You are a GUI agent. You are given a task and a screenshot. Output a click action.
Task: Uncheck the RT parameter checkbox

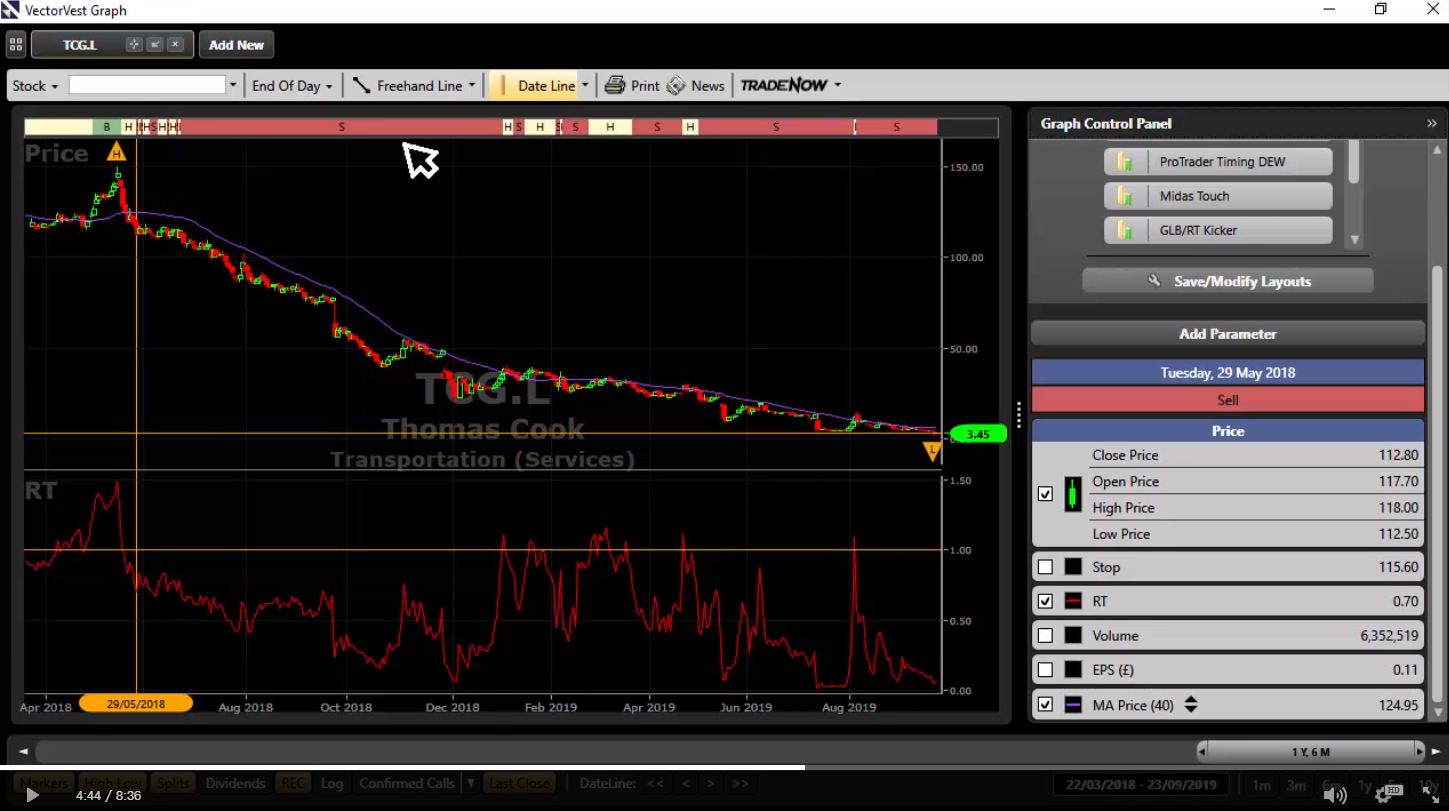tap(1046, 601)
